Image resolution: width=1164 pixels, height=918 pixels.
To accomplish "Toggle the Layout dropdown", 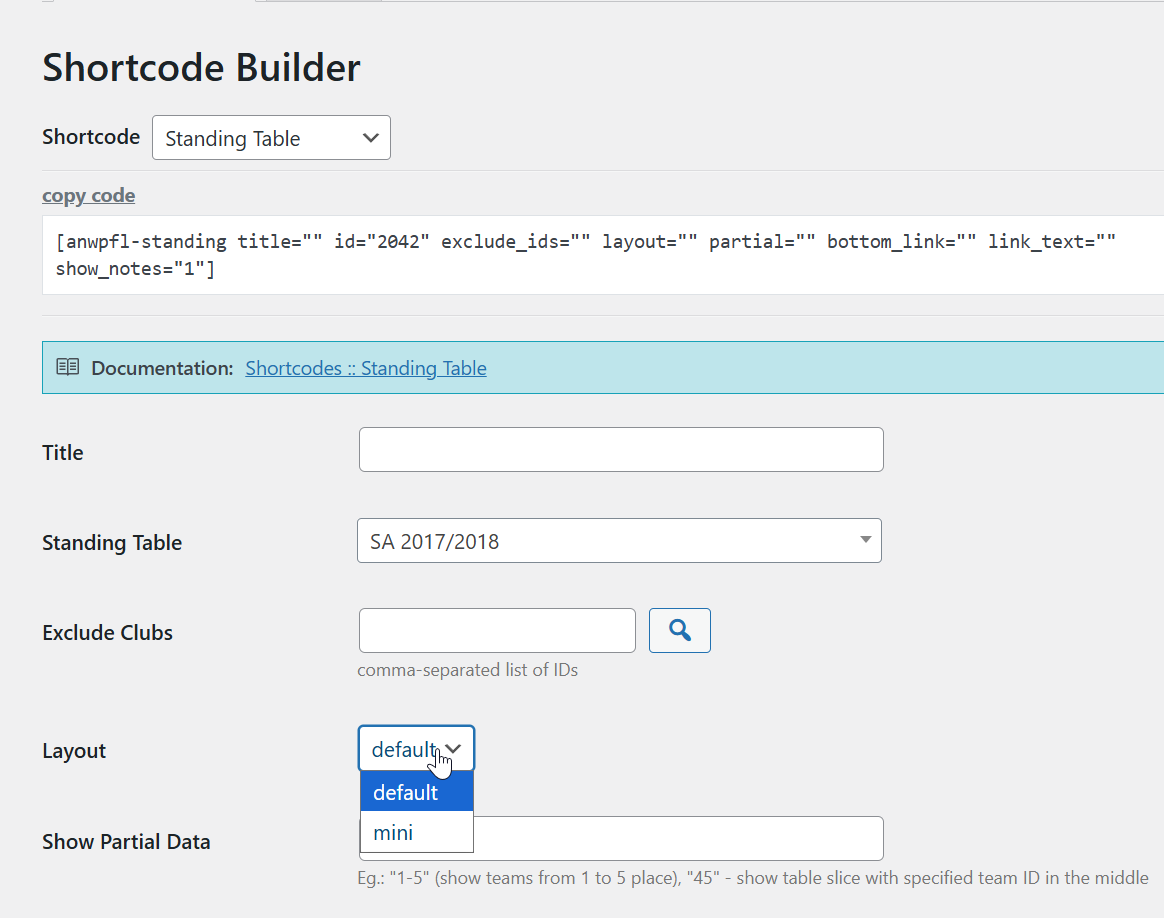I will 416,749.
